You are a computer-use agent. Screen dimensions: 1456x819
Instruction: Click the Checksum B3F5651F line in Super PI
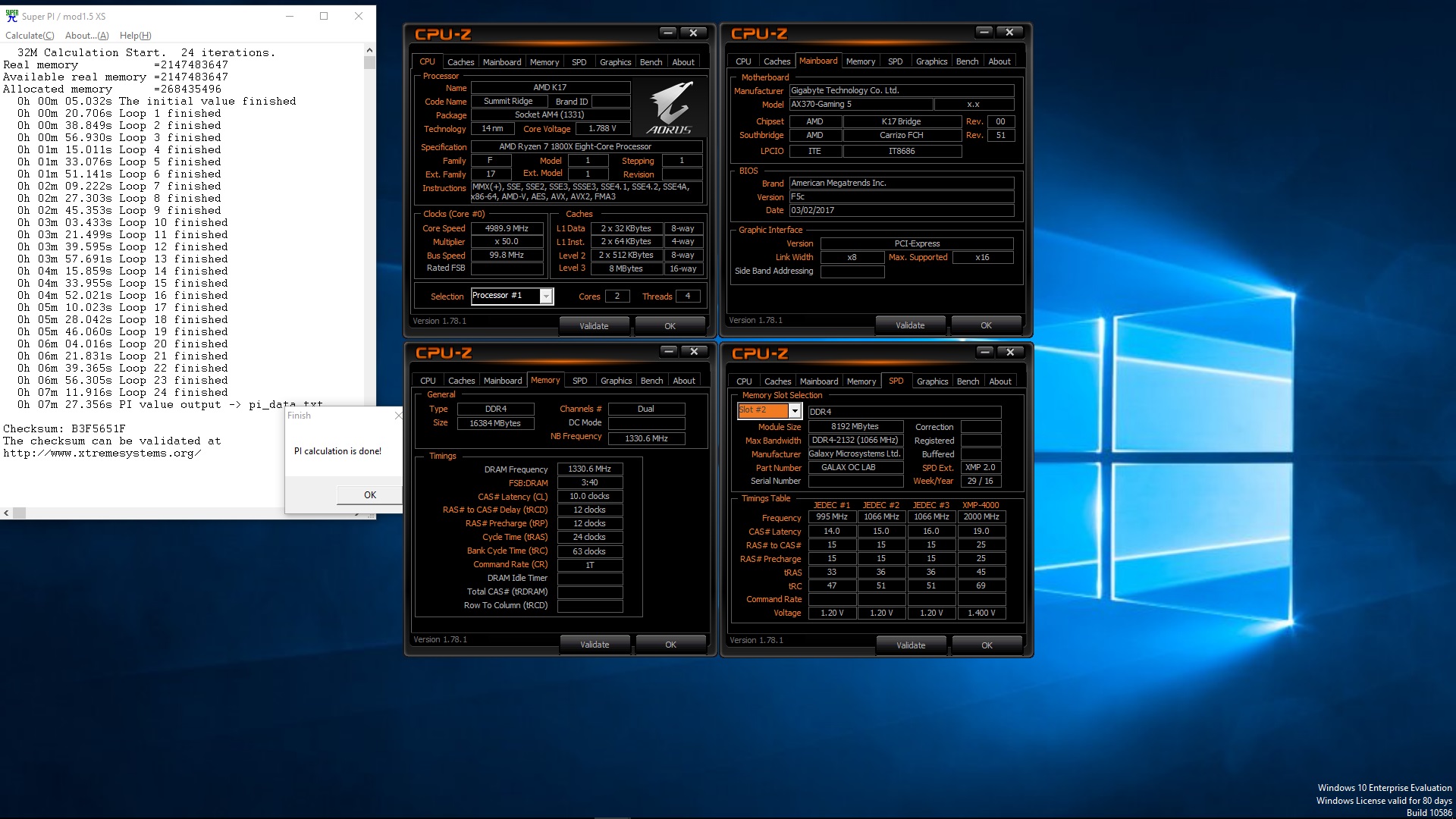pos(64,428)
